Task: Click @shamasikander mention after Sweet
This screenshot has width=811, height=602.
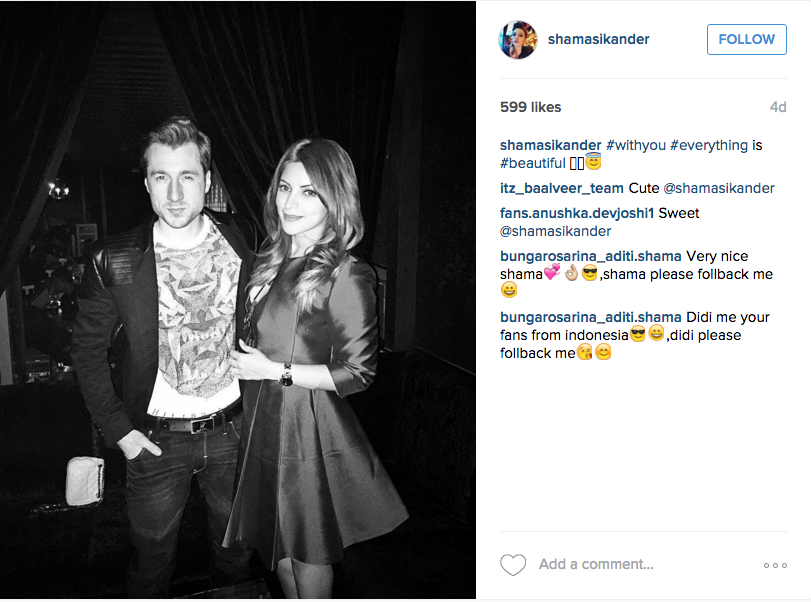Action: click(x=555, y=231)
